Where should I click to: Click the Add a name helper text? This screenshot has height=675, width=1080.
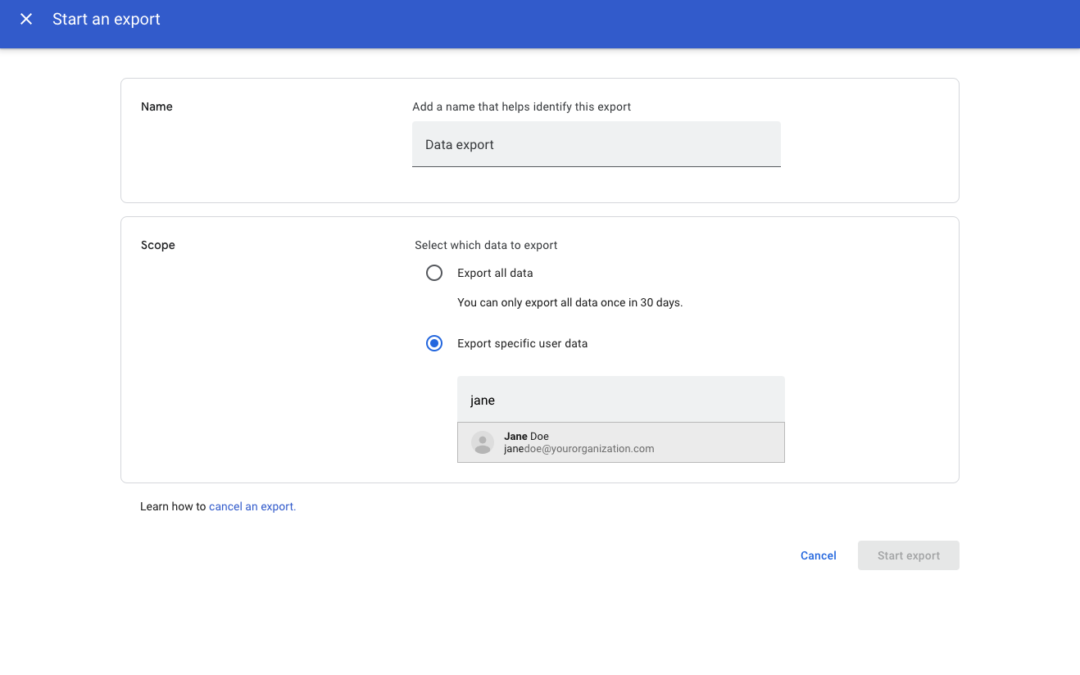coord(521,107)
